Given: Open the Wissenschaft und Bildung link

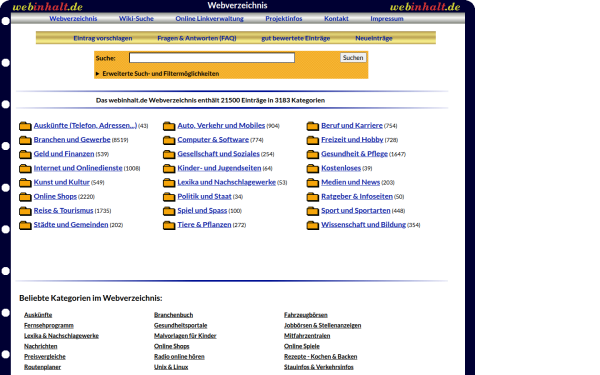Looking at the screenshot, I should point(363,225).
